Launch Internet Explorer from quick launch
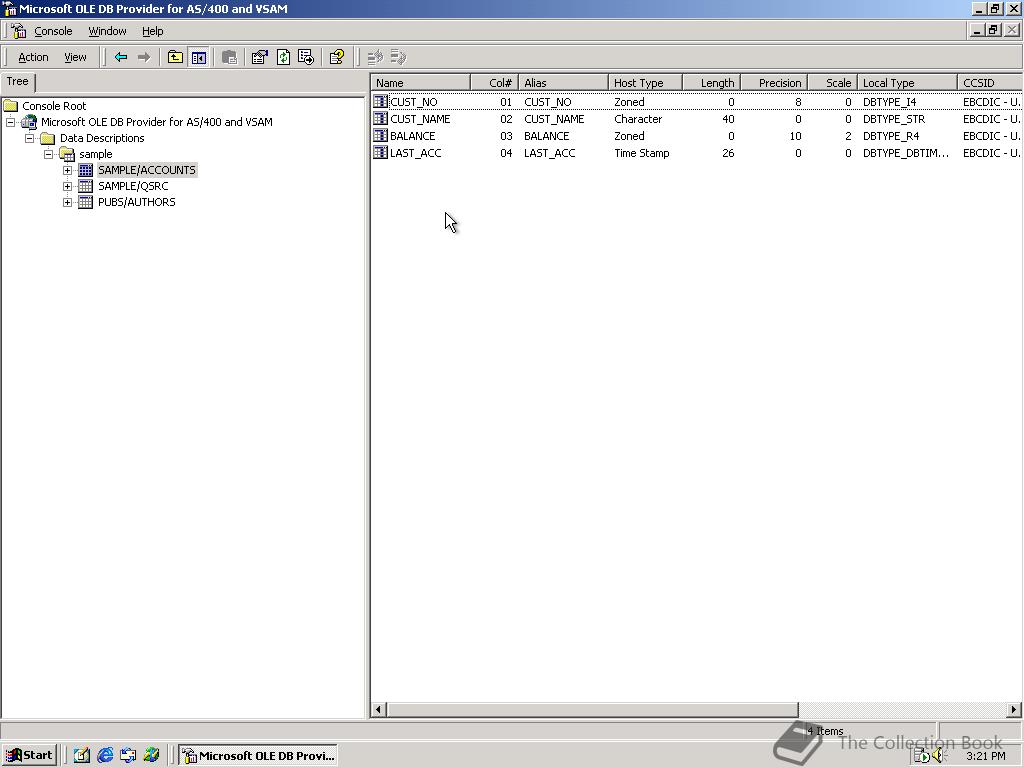Viewport: 1024px width, 768px height. 104,756
